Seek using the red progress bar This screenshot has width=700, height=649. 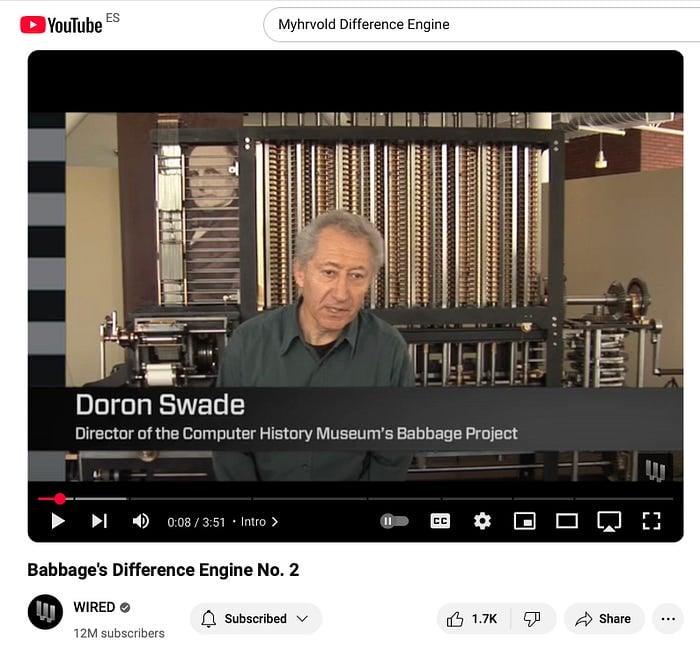[x=355, y=499]
